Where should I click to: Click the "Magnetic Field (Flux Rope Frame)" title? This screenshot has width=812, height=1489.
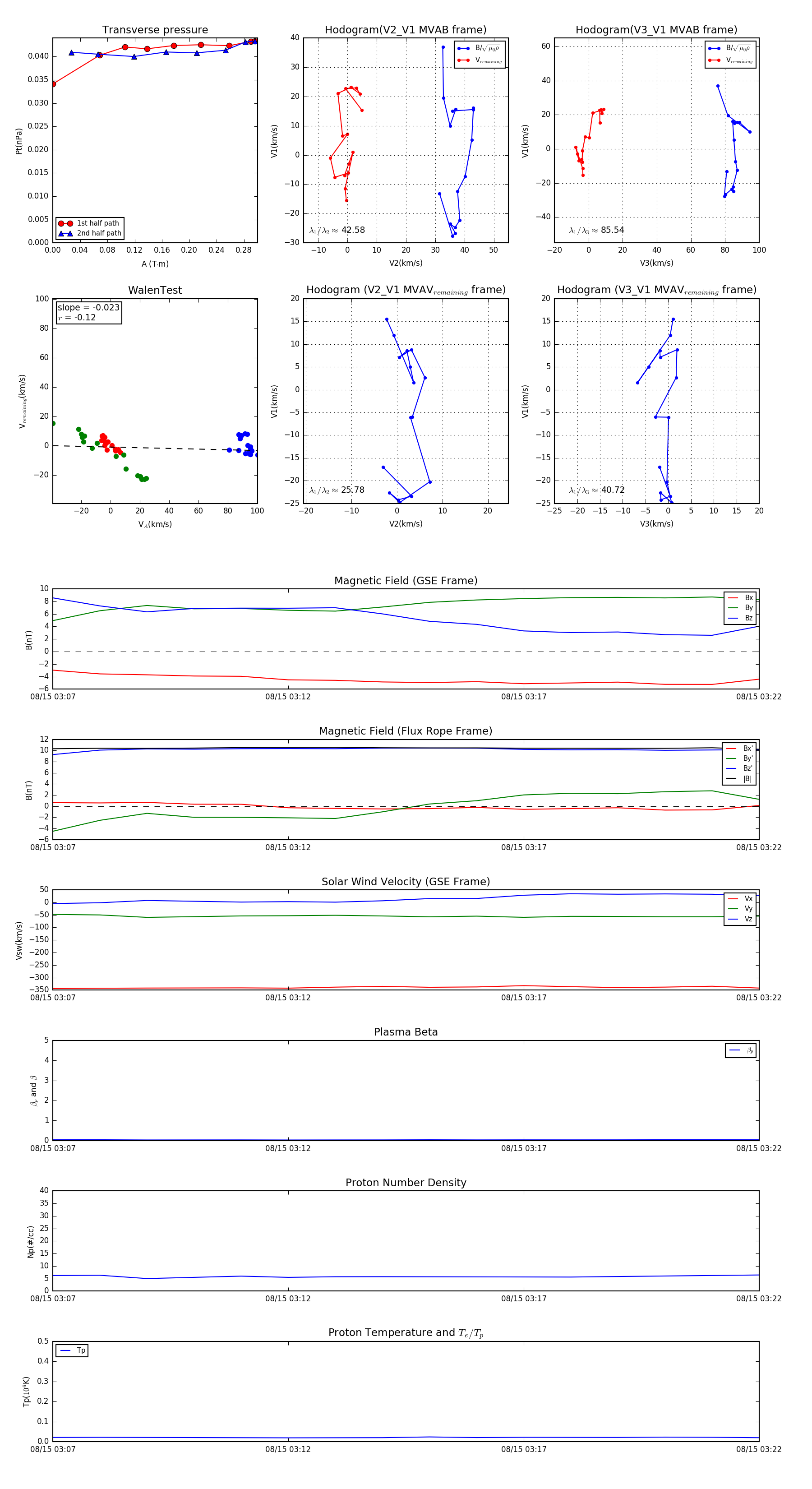click(x=406, y=731)
